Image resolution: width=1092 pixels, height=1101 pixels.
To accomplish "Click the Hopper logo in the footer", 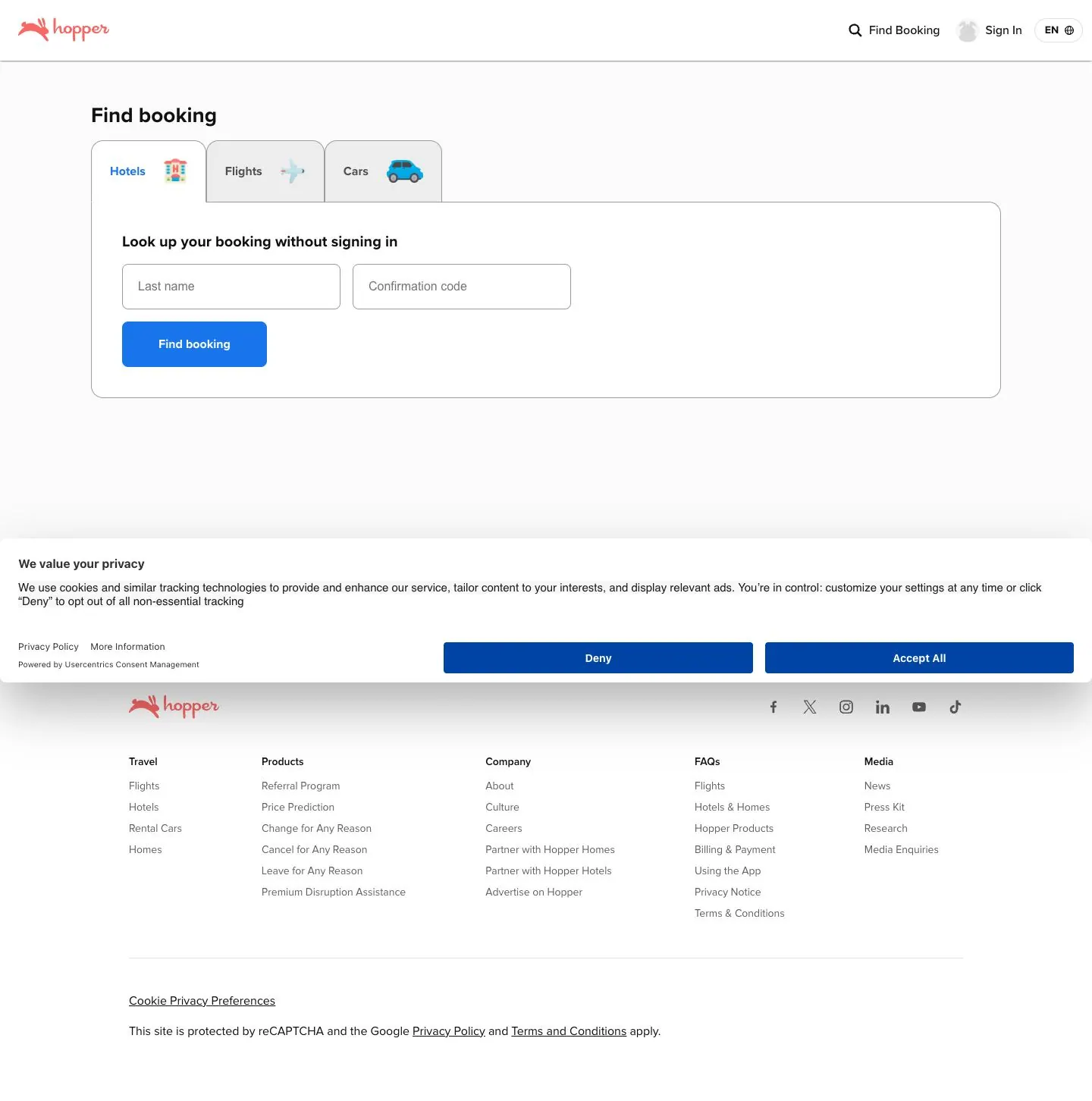I will [174, 707].
